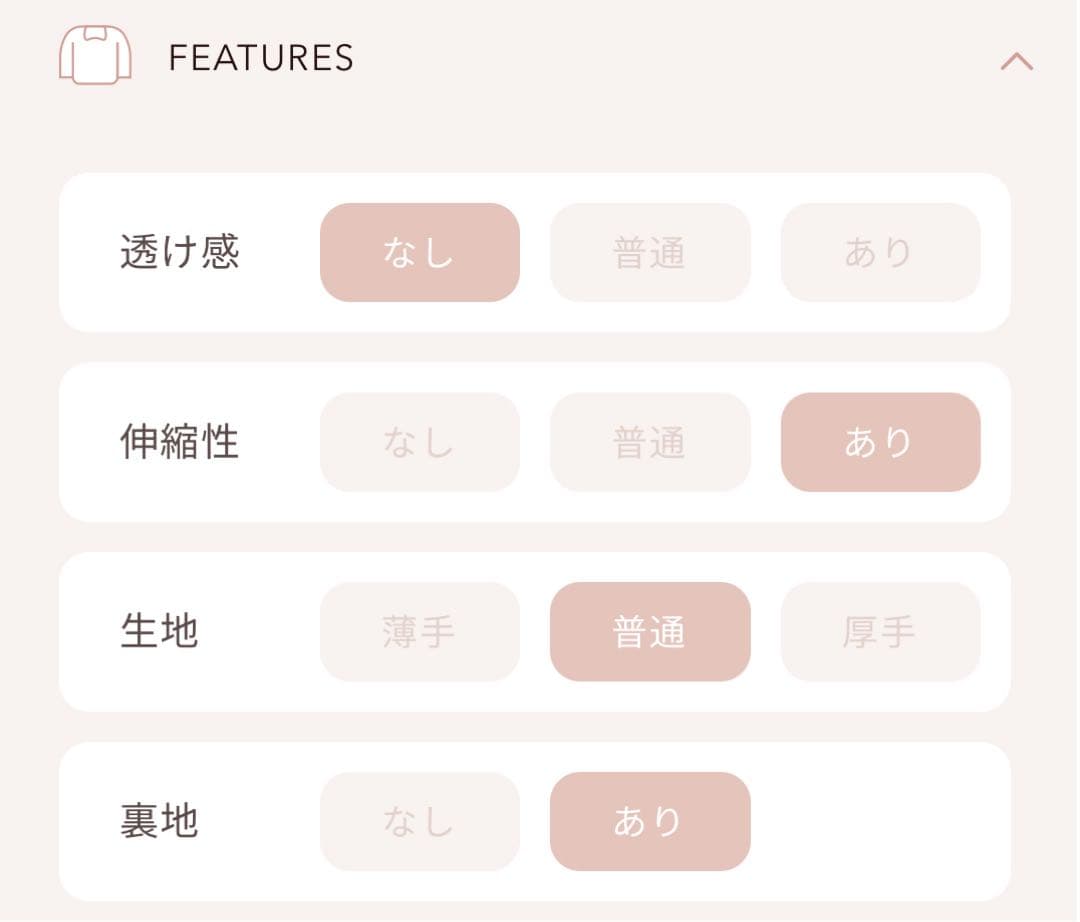
Task: Set 伸縮性 to 普通
Action: tap(650, 442)
